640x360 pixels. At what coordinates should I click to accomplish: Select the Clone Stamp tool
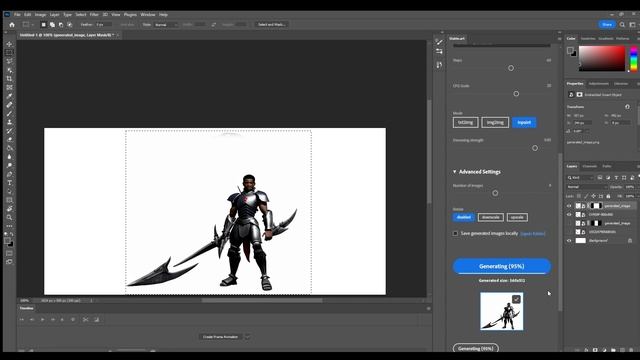9,122
